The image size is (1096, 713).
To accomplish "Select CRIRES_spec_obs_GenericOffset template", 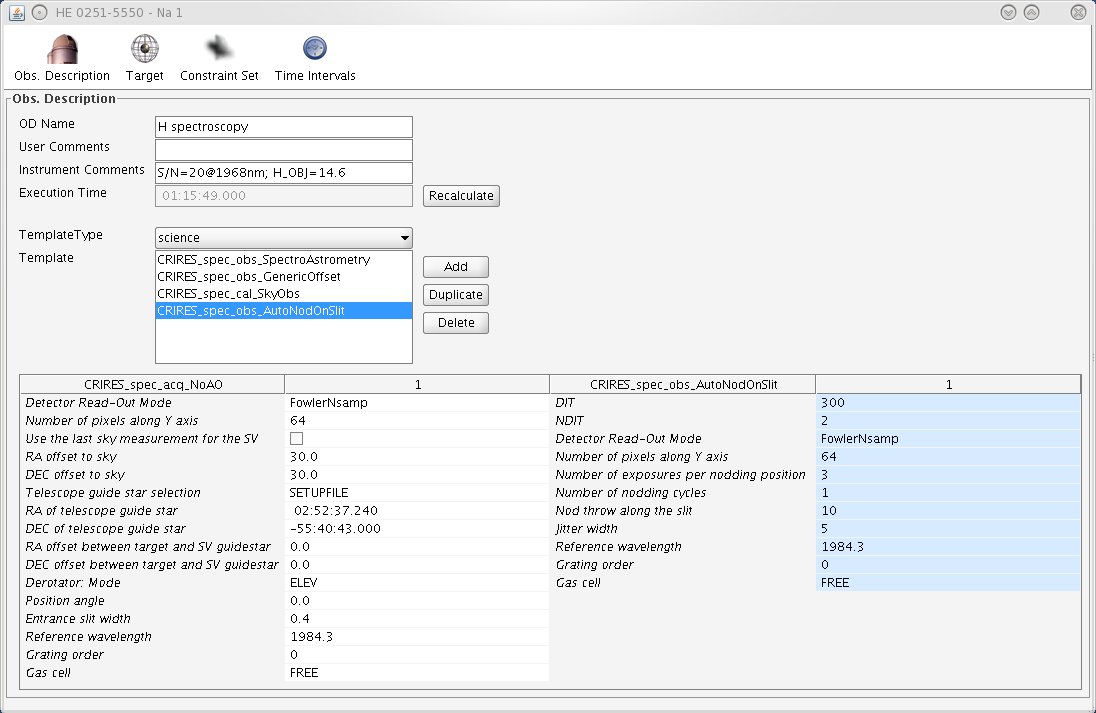I will (284, 276).
